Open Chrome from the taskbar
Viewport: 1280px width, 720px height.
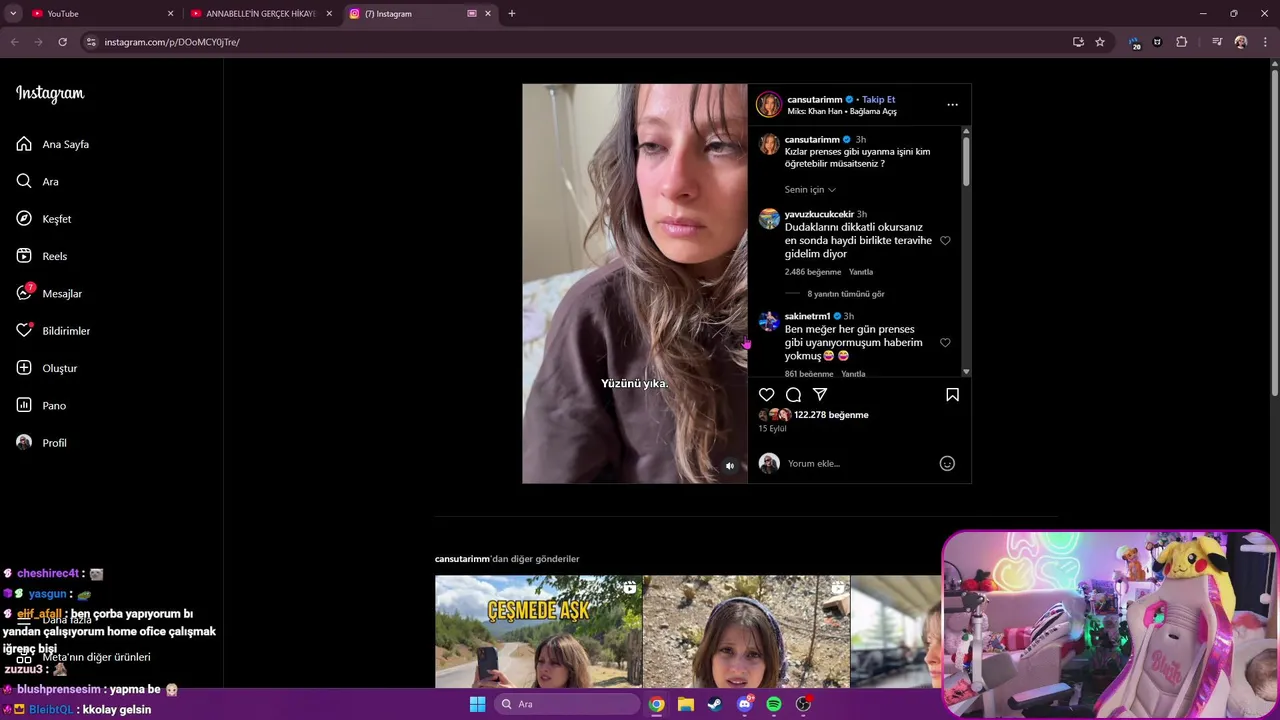pyautogui.click(x=656, y=704)
